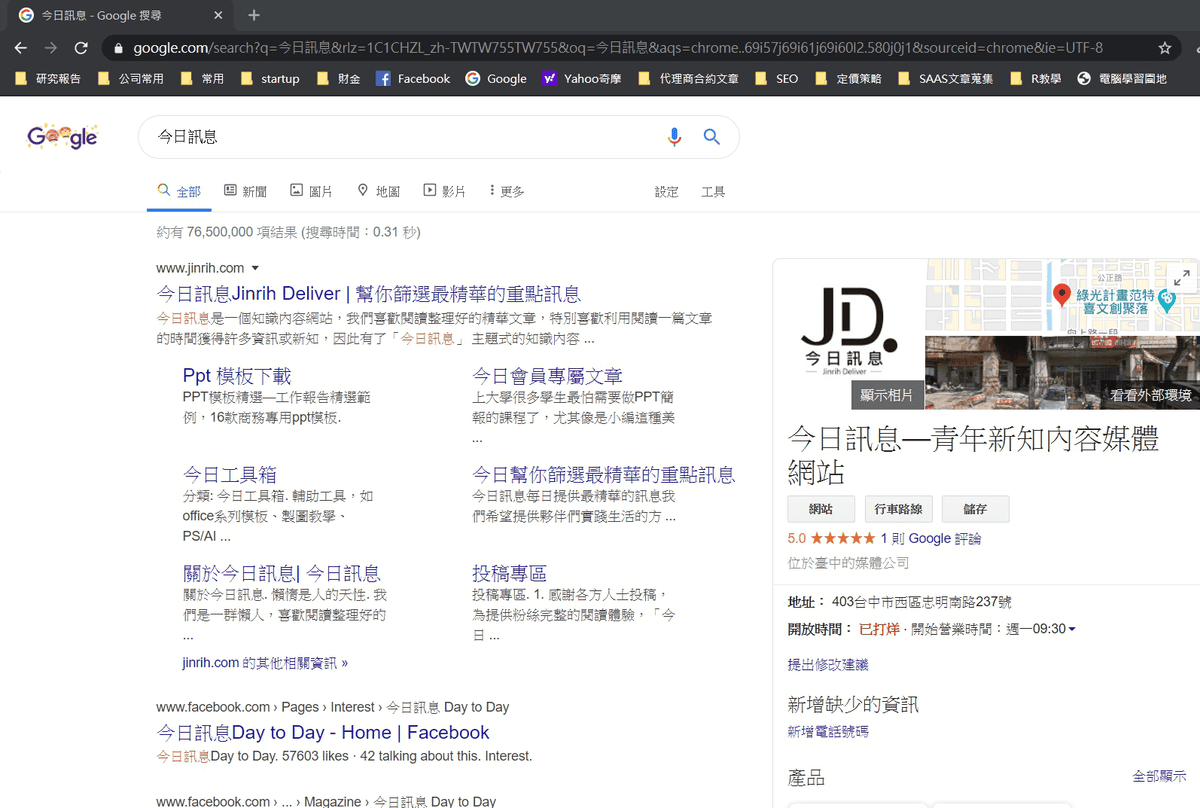Click the 看看外部環境 street view thumbnail
Screen dimensions: 1200x808
[1062, 372]
